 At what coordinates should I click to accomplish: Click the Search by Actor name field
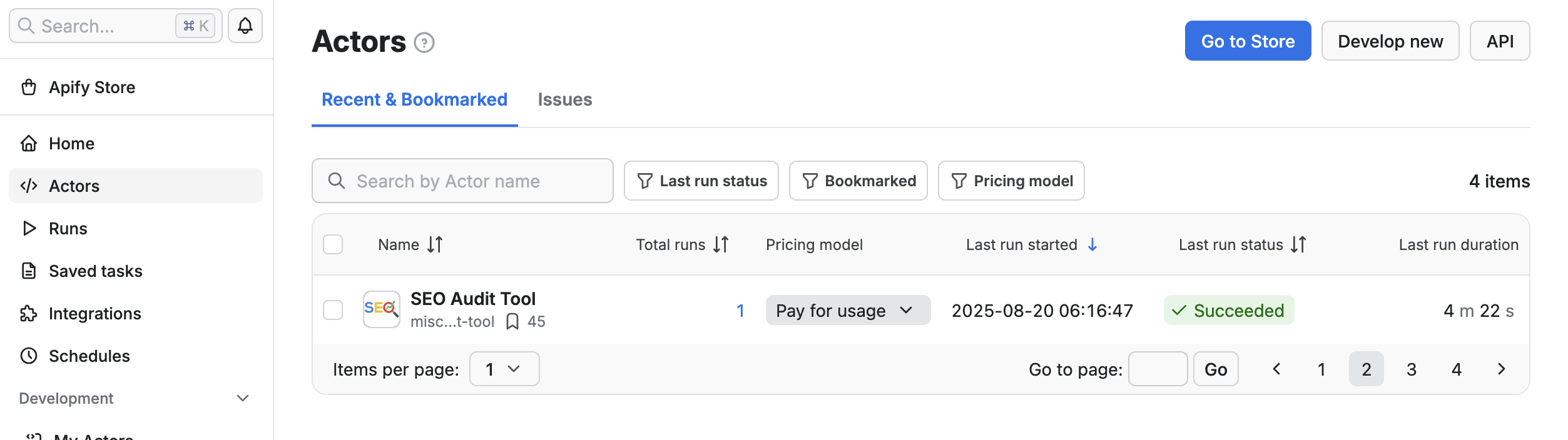[x=462, y=181]
